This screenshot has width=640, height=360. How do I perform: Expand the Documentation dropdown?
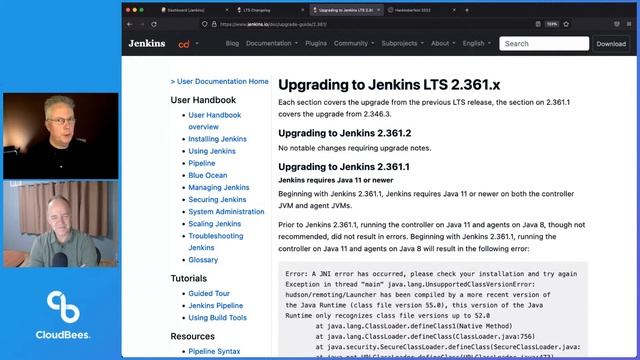click(x=272, y=43)
